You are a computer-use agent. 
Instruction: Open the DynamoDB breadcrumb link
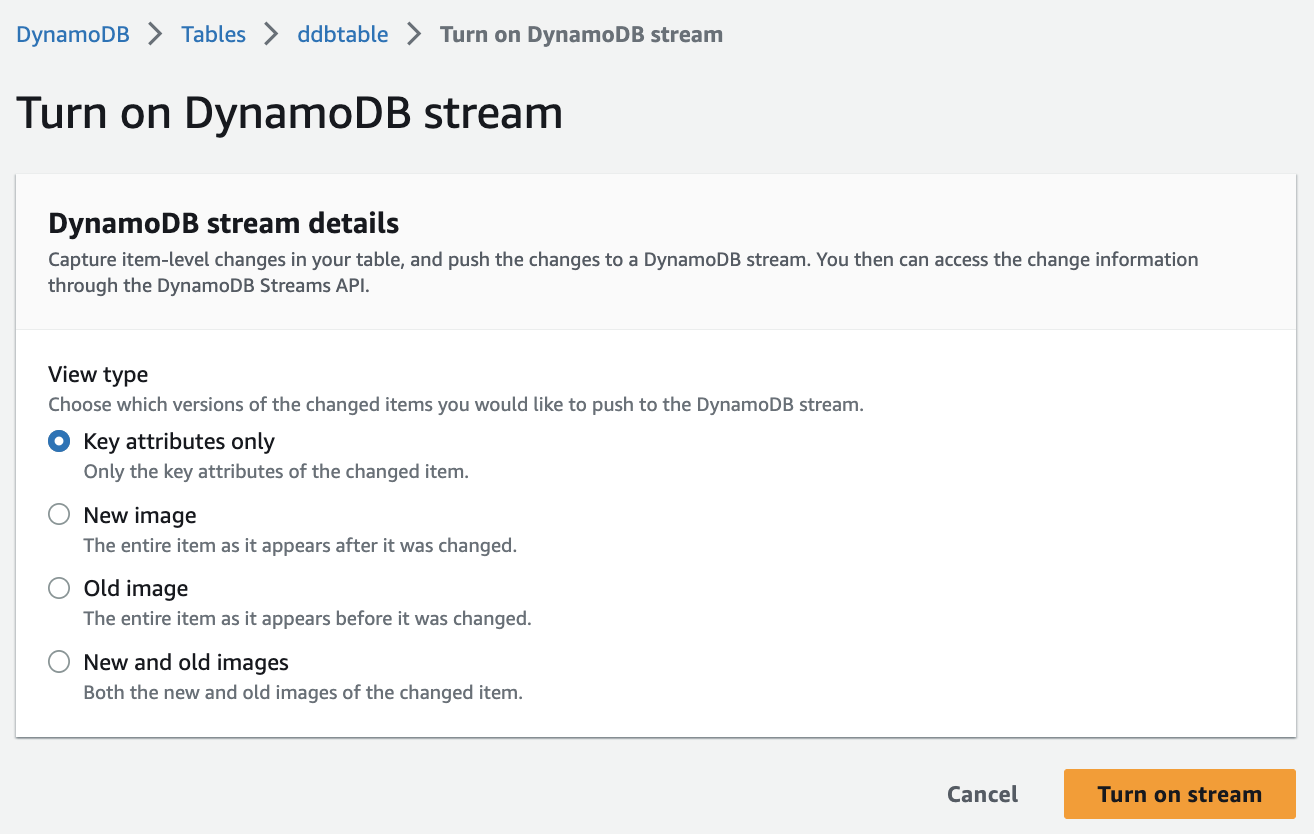71,33
